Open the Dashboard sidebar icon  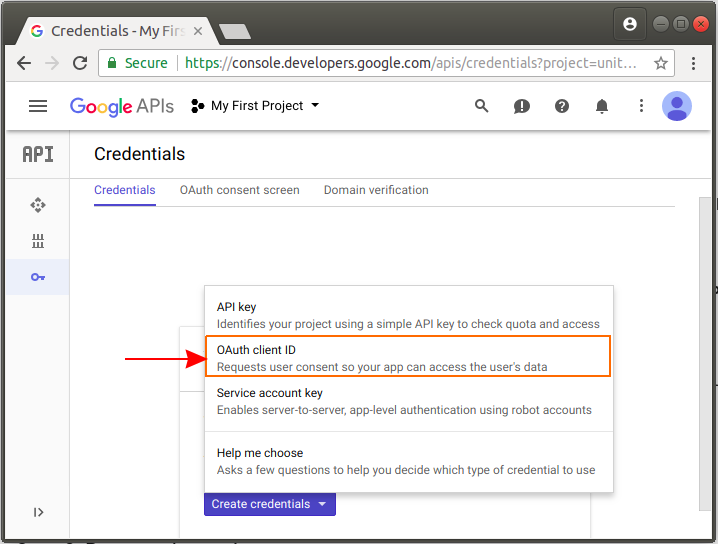pos(38,205)
